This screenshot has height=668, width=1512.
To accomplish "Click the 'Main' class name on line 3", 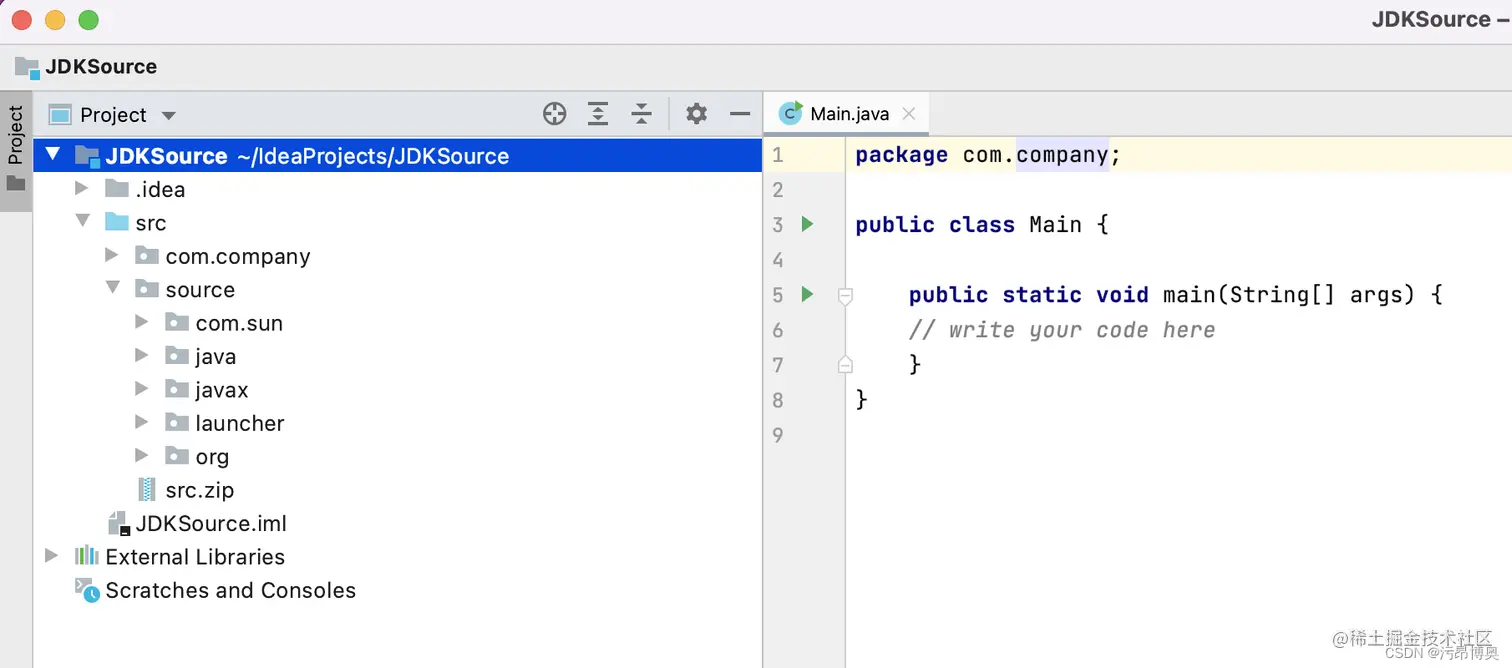I will click(1055, 224).
